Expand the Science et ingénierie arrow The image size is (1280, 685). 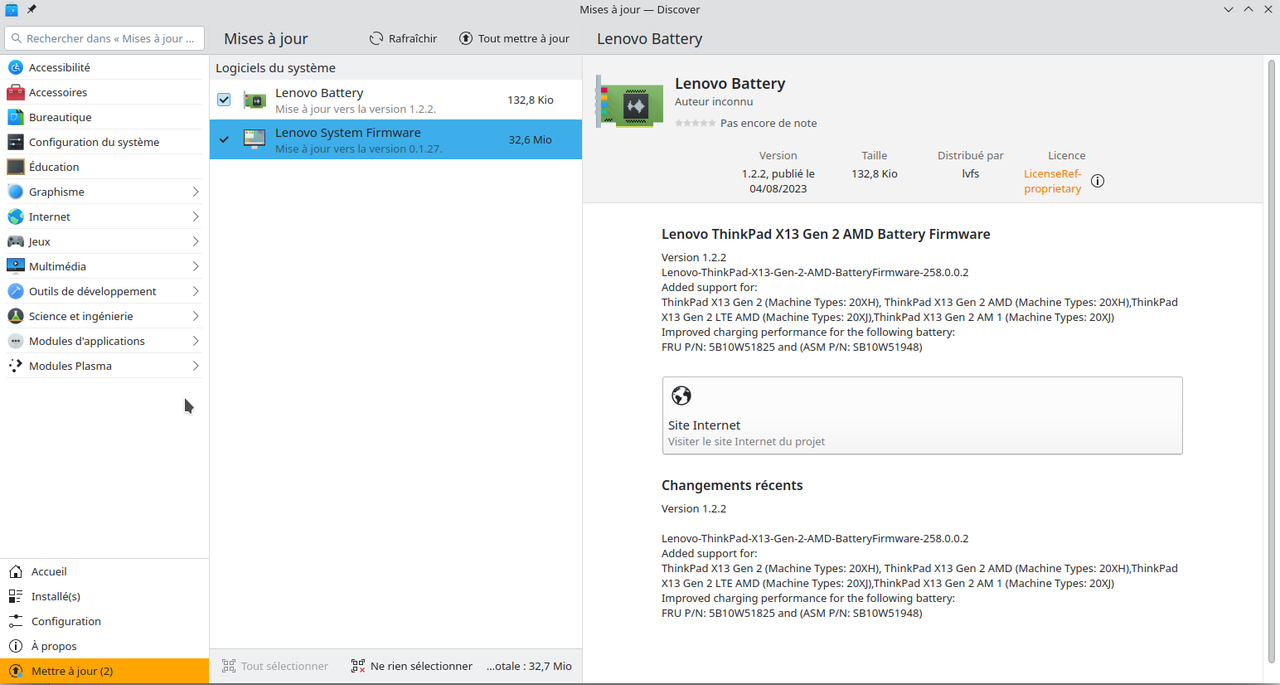tap(195, 316)
